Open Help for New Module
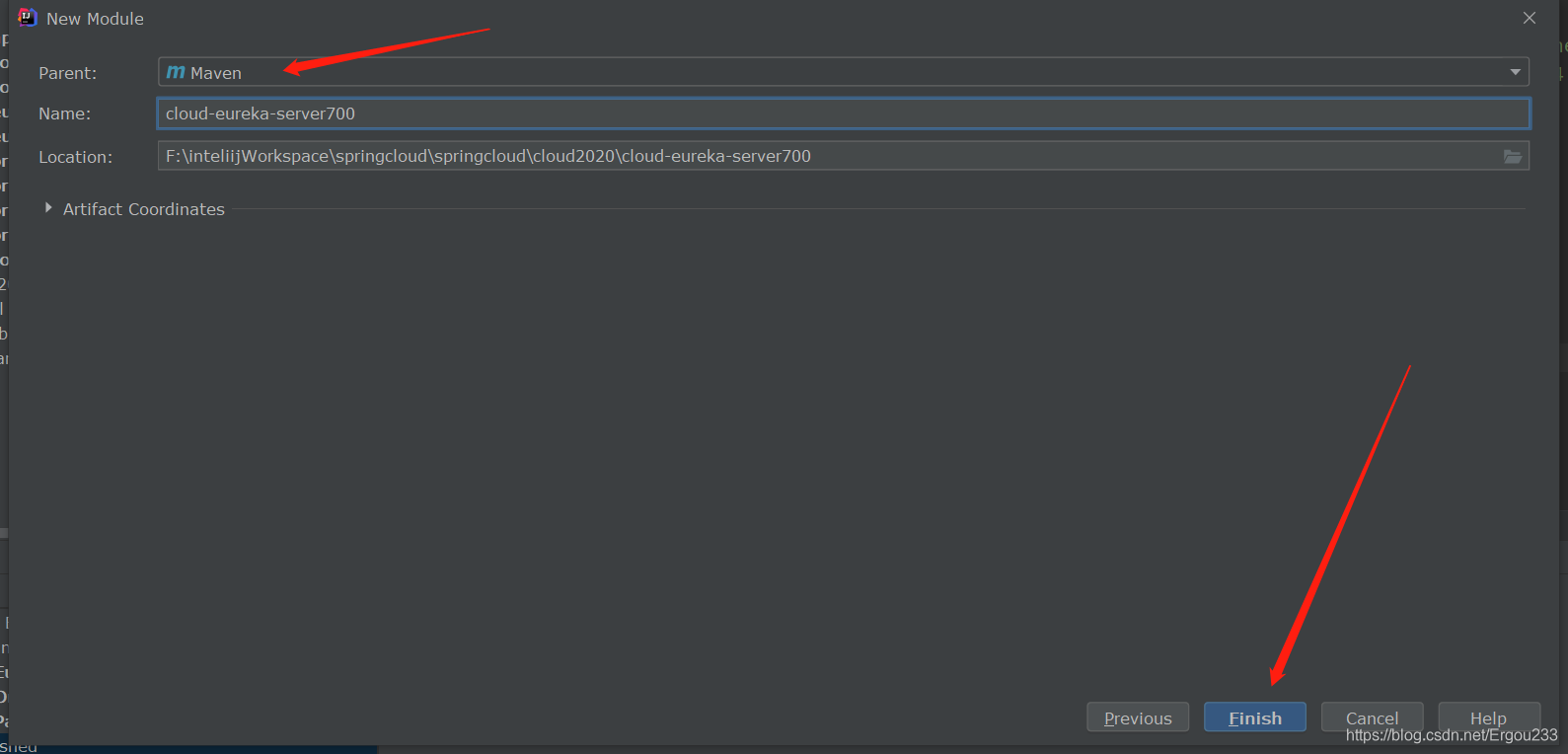Image resolution: width=1568 pixels, height=754 pixels. 1488,717
